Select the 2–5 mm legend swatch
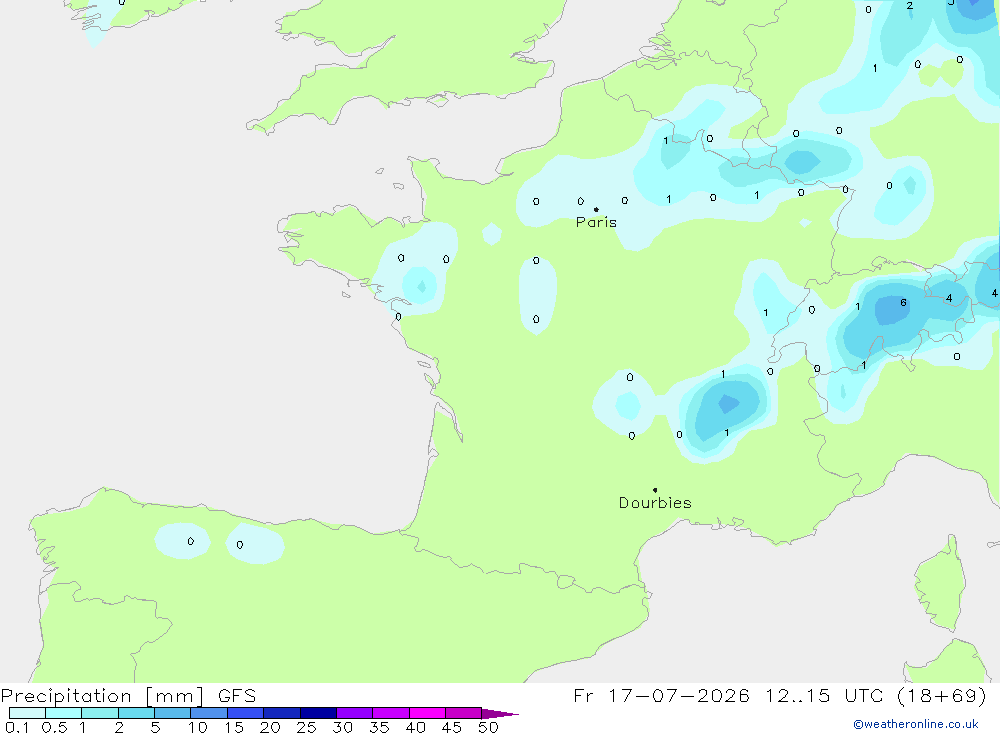 tap(136, 713)
